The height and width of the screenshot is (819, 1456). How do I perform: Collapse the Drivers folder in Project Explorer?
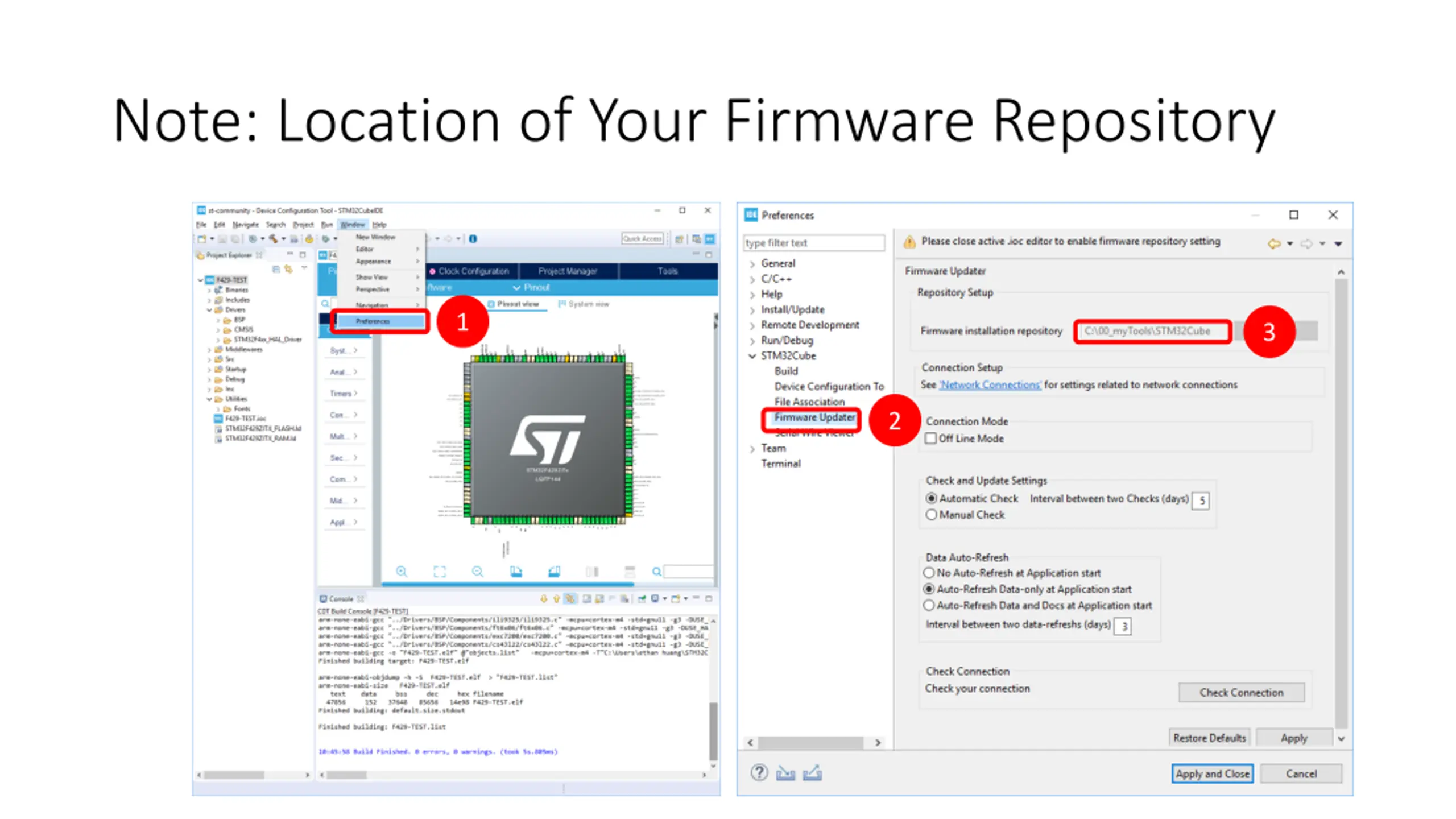209,310
